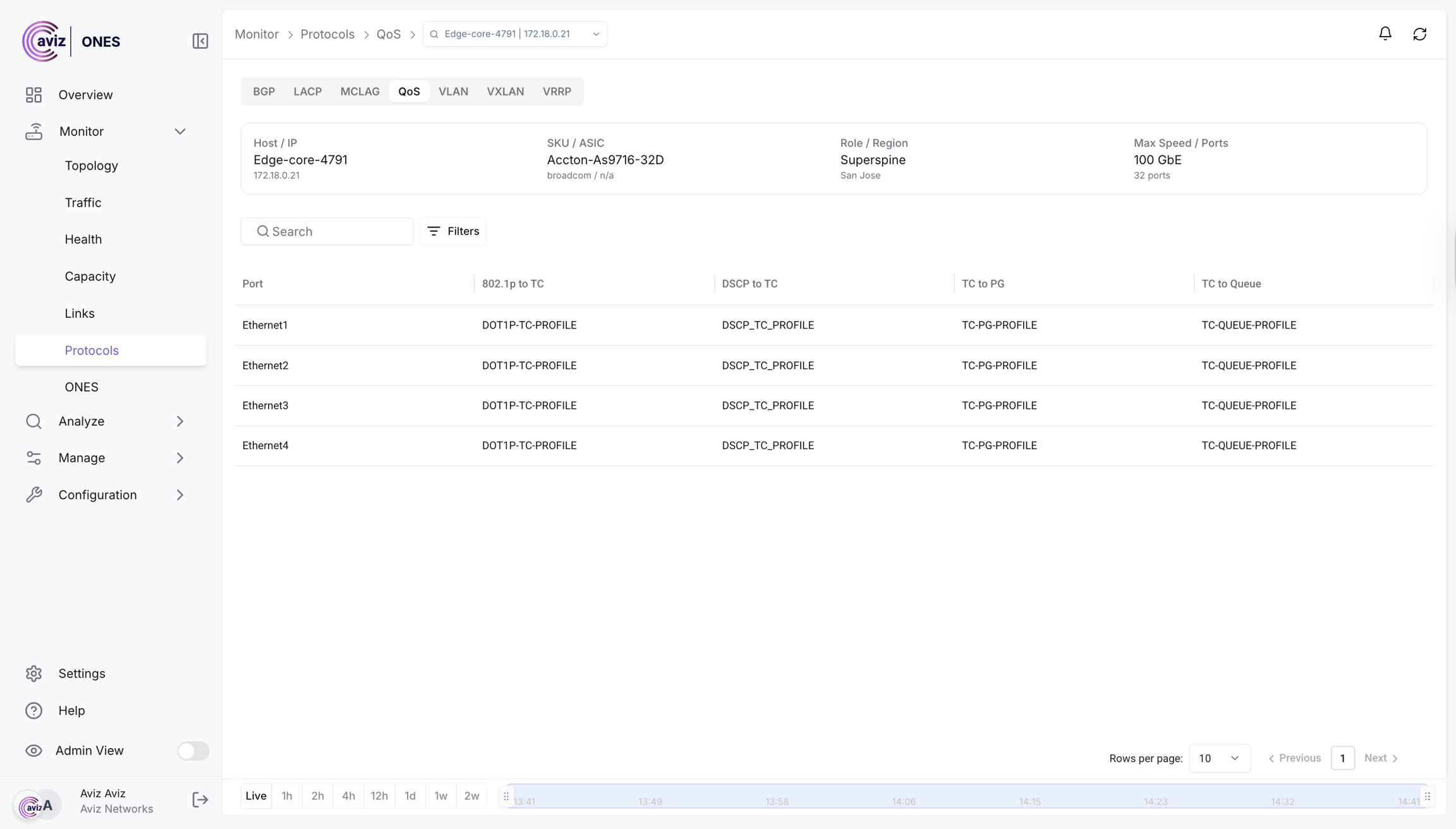Open notifications bell icon
This screenshot has height=829, width=1456.
pyautogui.click(x=1385, y=33)
